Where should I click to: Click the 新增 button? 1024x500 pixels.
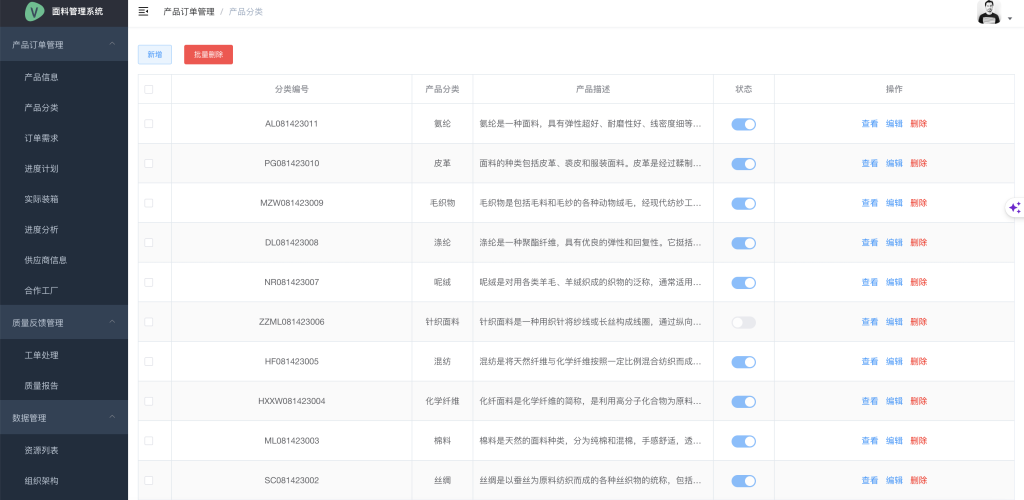point(155,55)
